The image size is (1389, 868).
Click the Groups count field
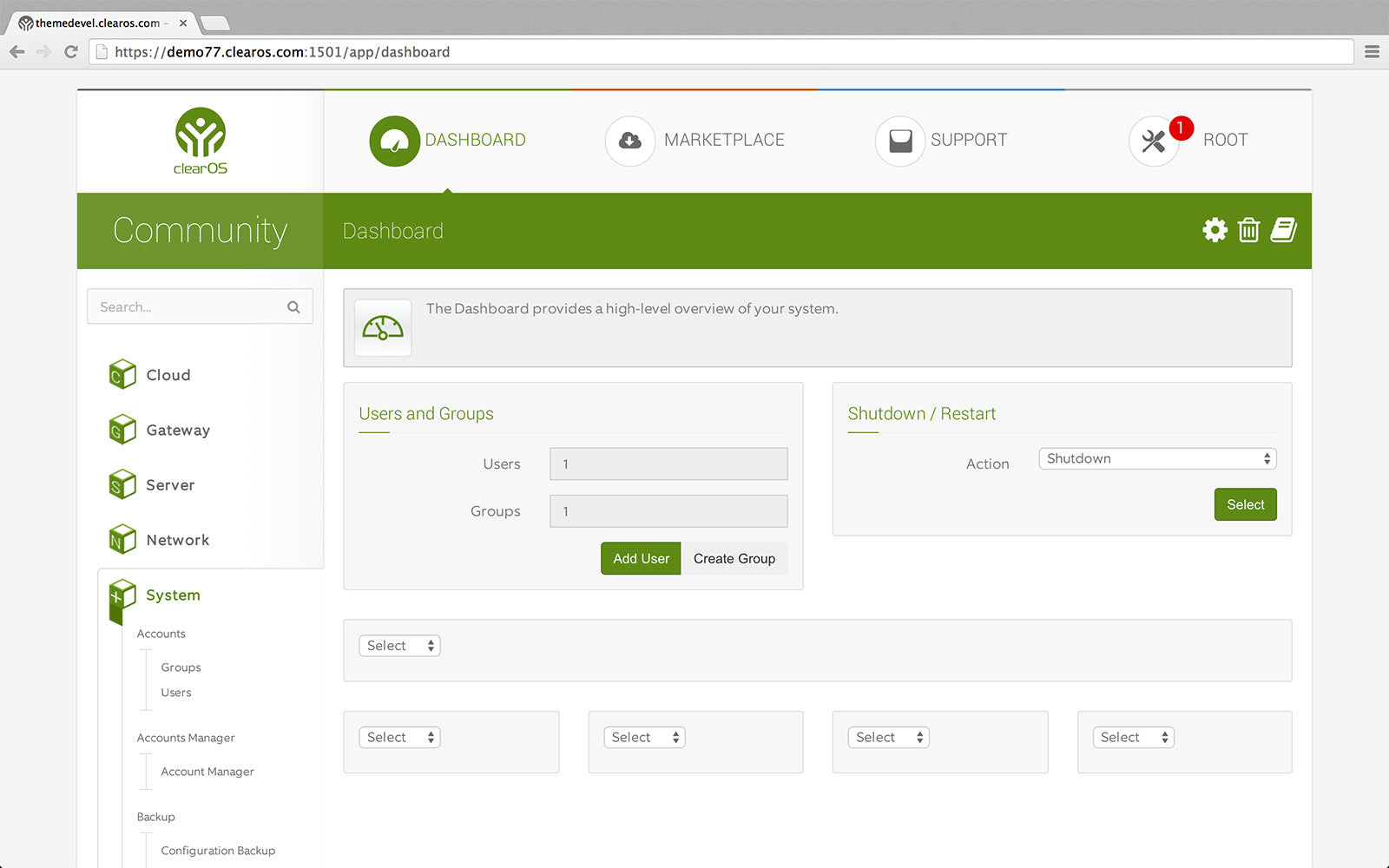(668, 511)
